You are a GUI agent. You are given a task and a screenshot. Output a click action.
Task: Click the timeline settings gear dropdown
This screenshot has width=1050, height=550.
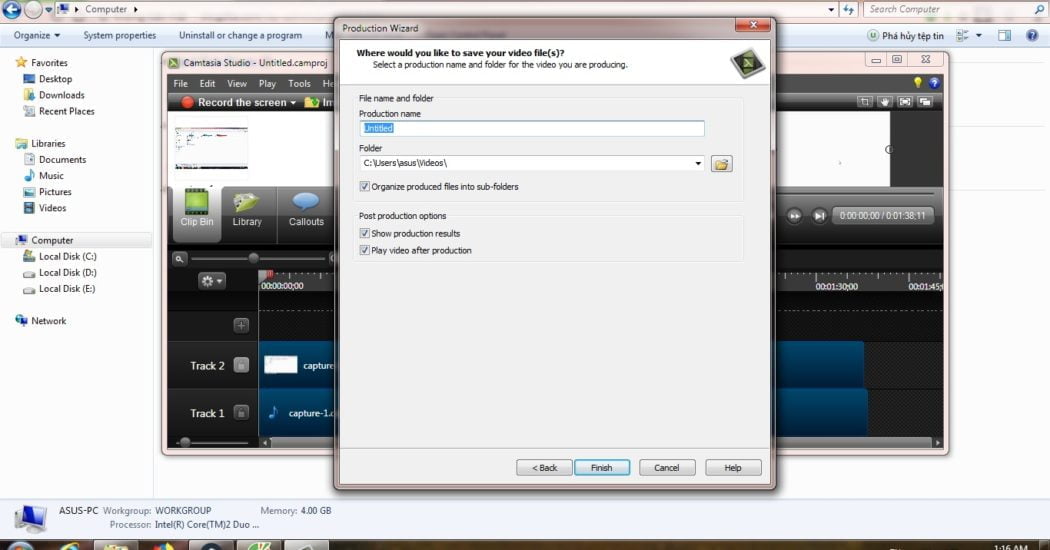212,281
